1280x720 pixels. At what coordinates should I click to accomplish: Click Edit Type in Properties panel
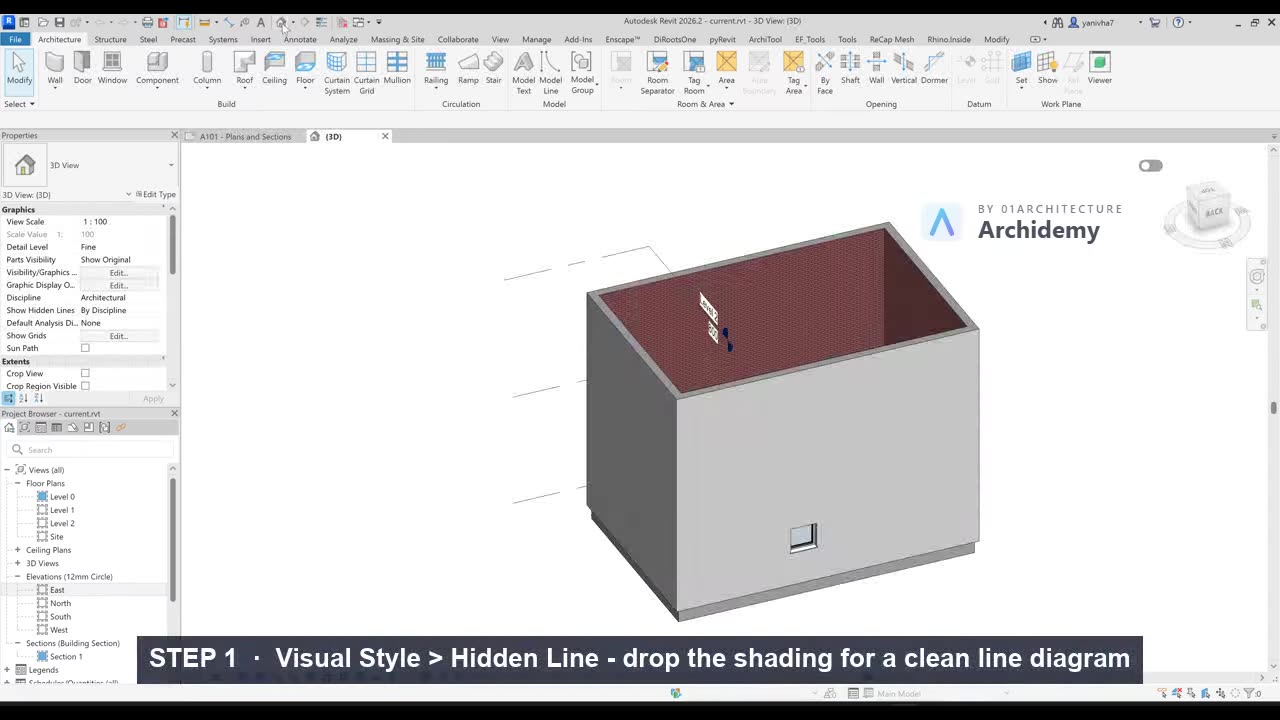pos(155,195)
